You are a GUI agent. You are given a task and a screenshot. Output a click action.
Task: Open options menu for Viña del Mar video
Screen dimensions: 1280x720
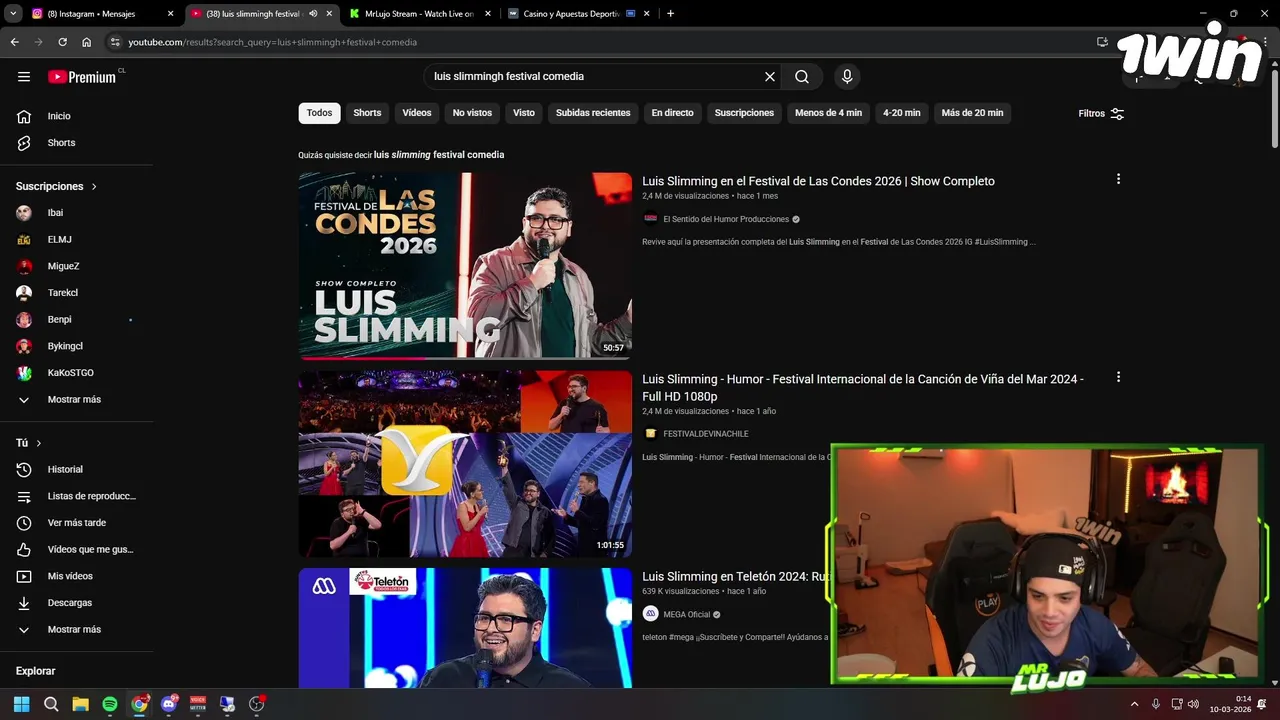tap(1118, 377)
